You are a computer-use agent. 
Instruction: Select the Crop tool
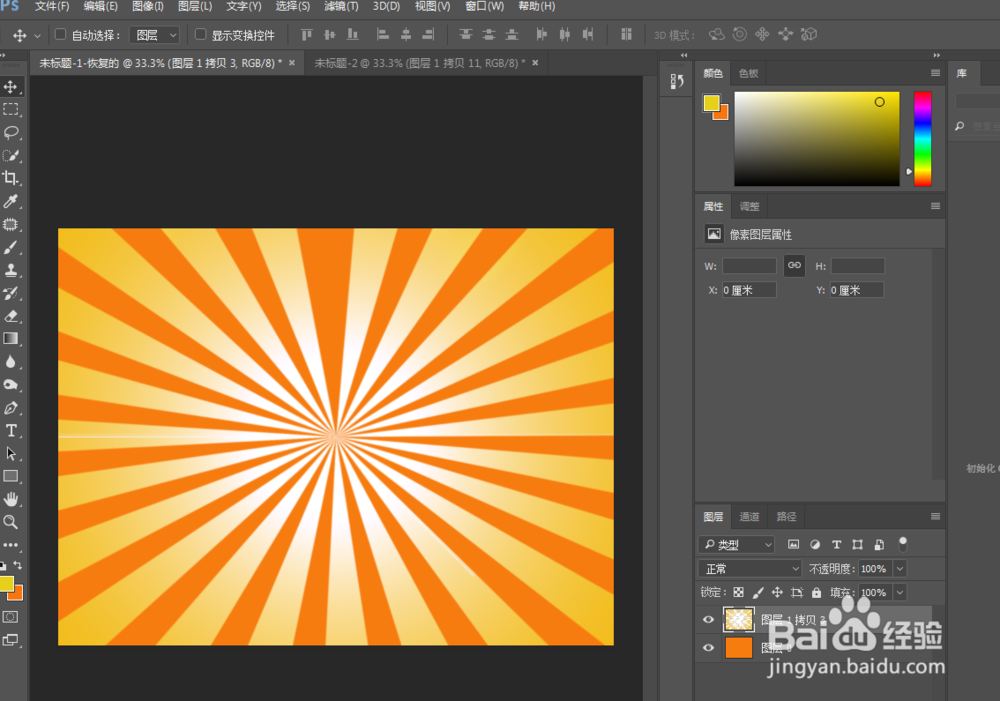coord(11,178)
